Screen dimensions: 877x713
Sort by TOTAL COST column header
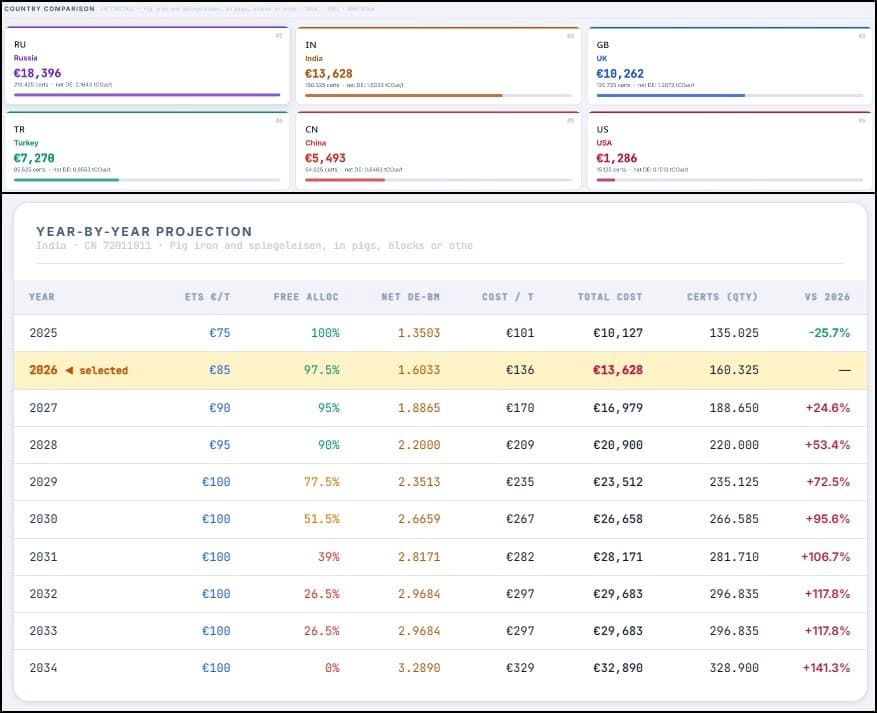point(610,297)
